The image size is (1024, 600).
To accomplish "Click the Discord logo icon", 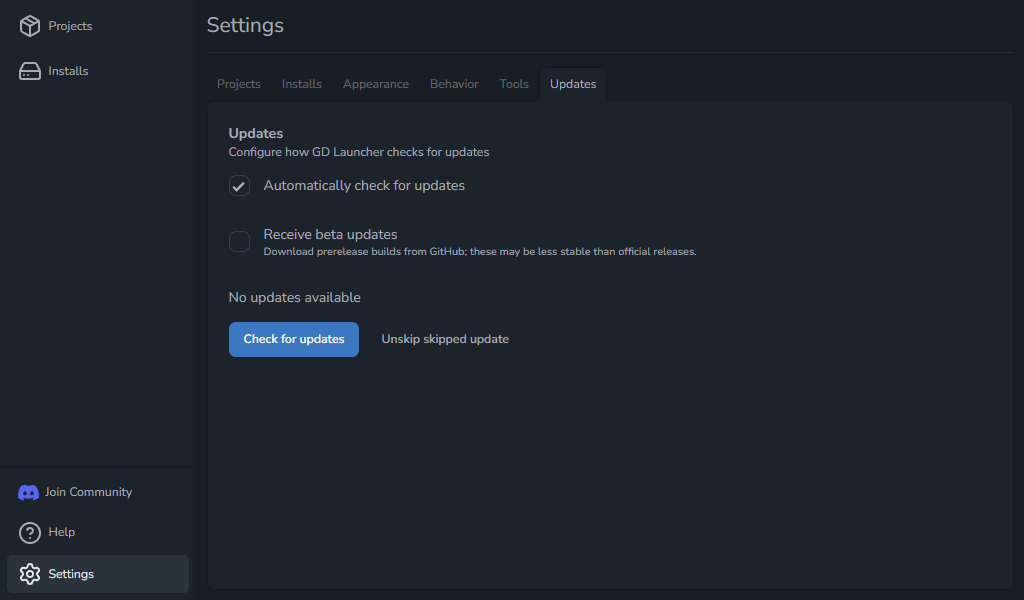I will tap(28, 492).
